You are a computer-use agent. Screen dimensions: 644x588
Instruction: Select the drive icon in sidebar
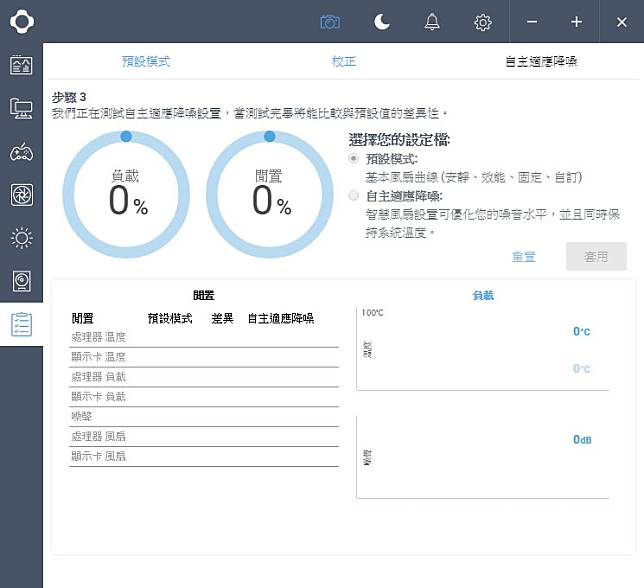click(21, 281)
